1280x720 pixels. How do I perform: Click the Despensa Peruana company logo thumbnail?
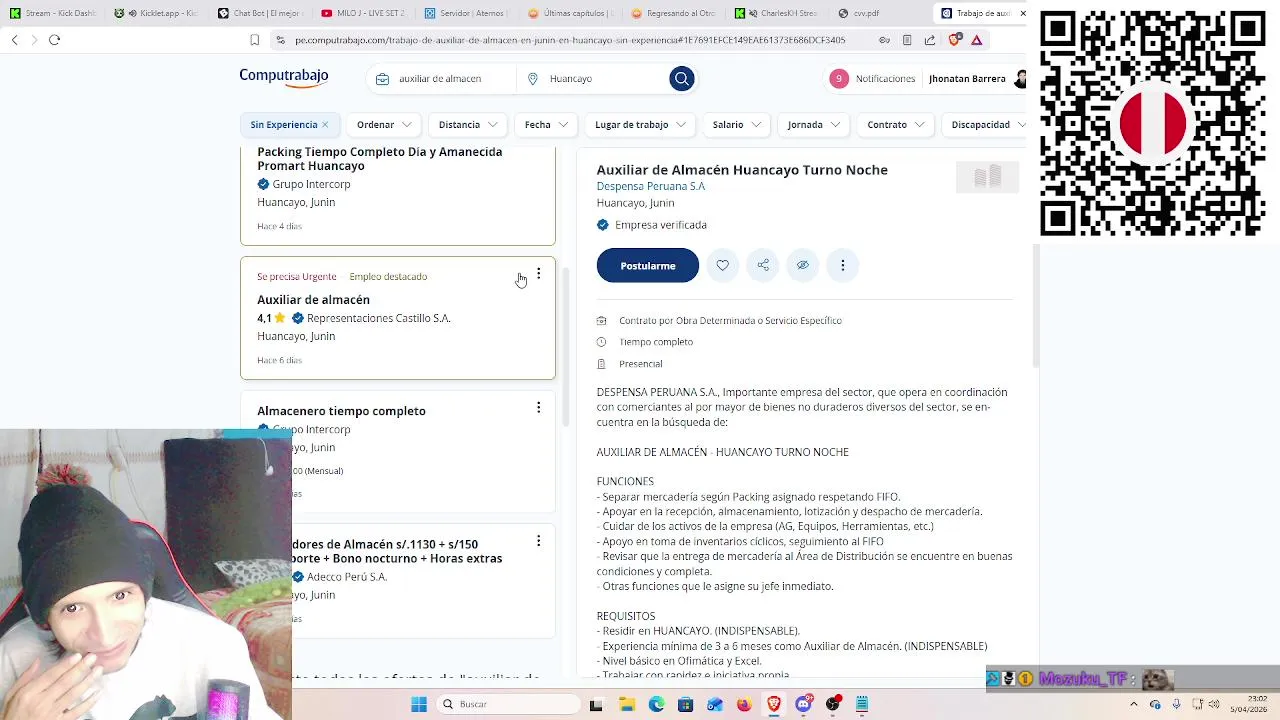[x=987, y=177]
